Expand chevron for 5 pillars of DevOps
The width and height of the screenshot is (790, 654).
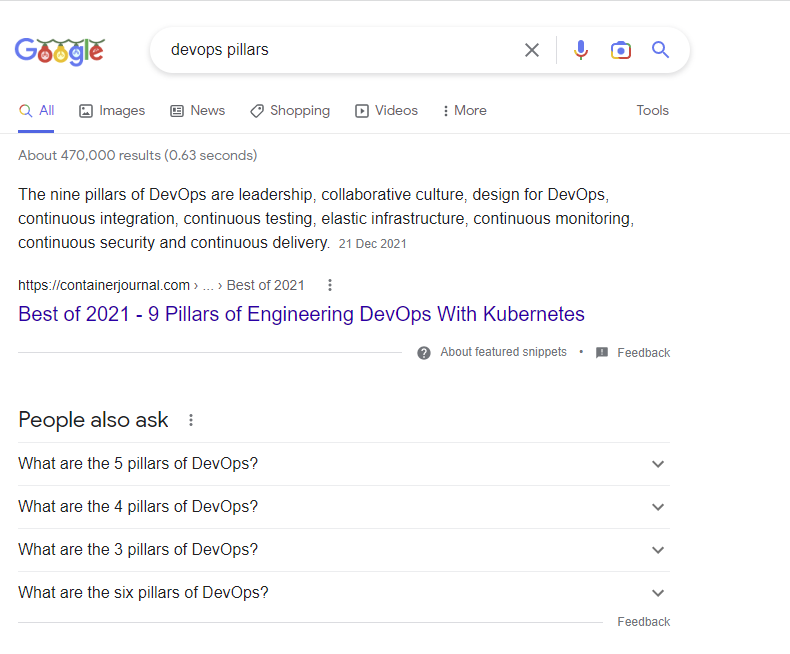click(657, 464)
